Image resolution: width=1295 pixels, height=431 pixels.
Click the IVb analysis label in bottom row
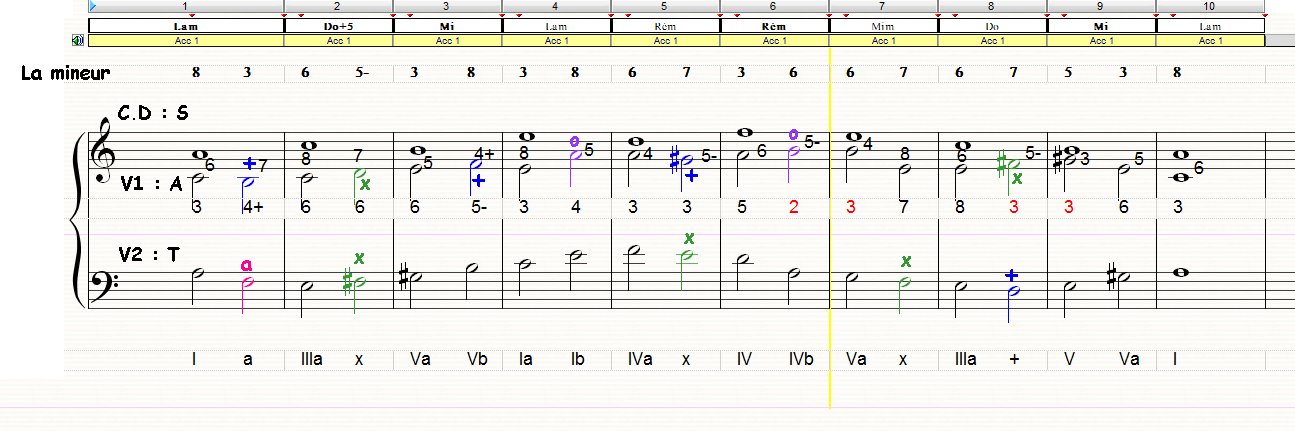pyautogui.click(x=801, y=359)
